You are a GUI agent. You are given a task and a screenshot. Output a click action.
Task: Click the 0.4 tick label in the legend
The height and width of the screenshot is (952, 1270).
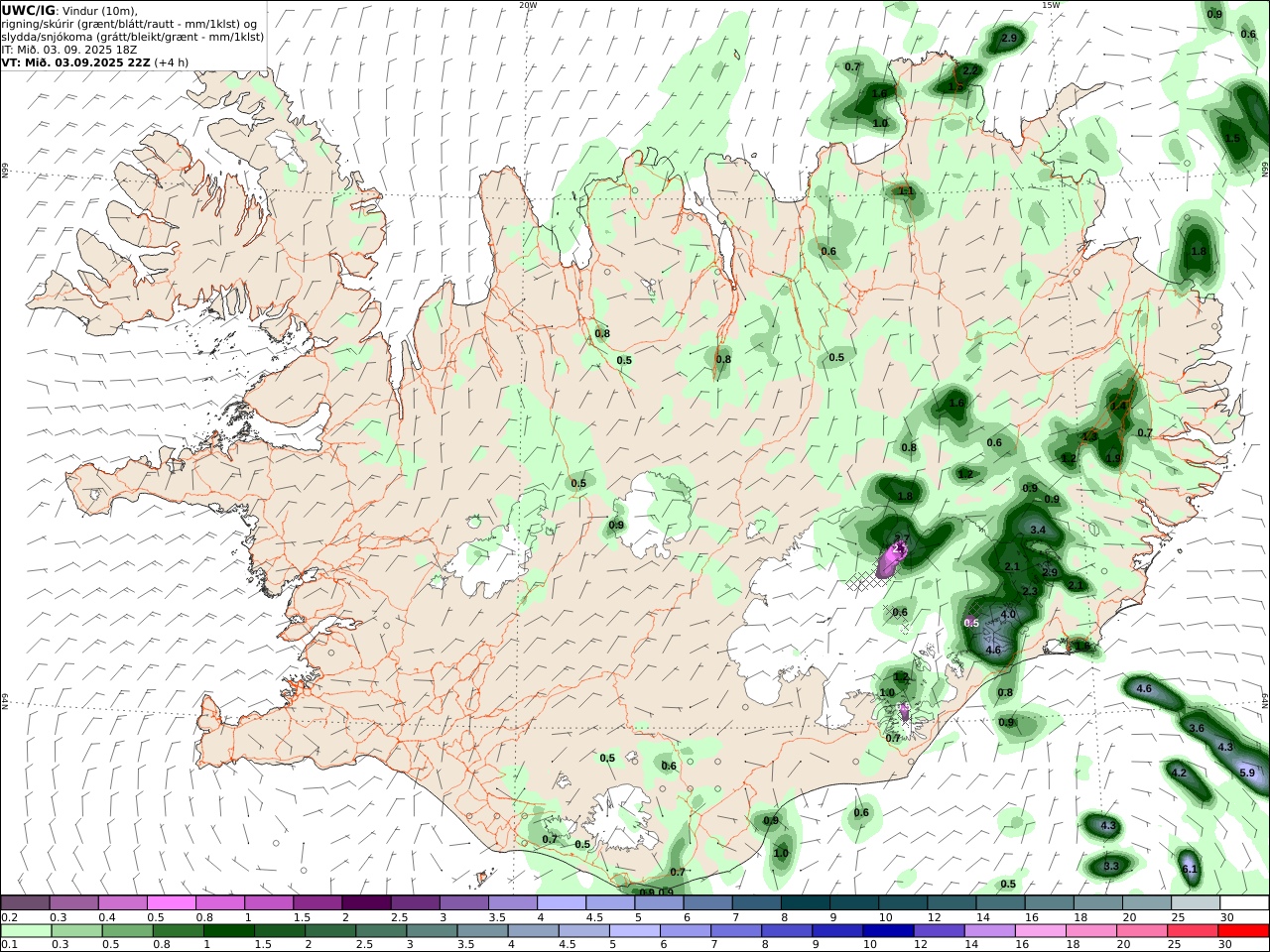click(x=106, y=917)
